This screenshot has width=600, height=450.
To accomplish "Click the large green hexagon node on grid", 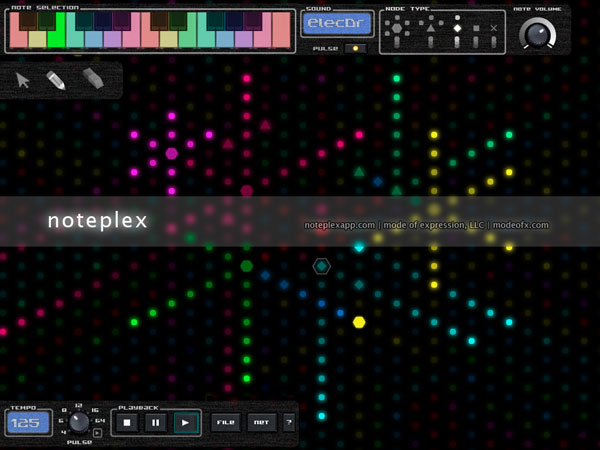I will tap(246, 266).
